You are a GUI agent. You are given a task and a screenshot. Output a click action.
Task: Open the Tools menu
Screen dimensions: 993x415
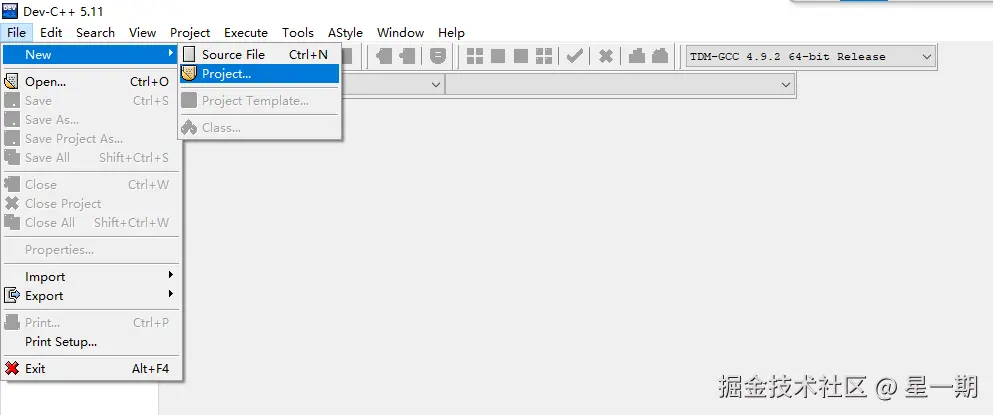[x=298, y=32]
